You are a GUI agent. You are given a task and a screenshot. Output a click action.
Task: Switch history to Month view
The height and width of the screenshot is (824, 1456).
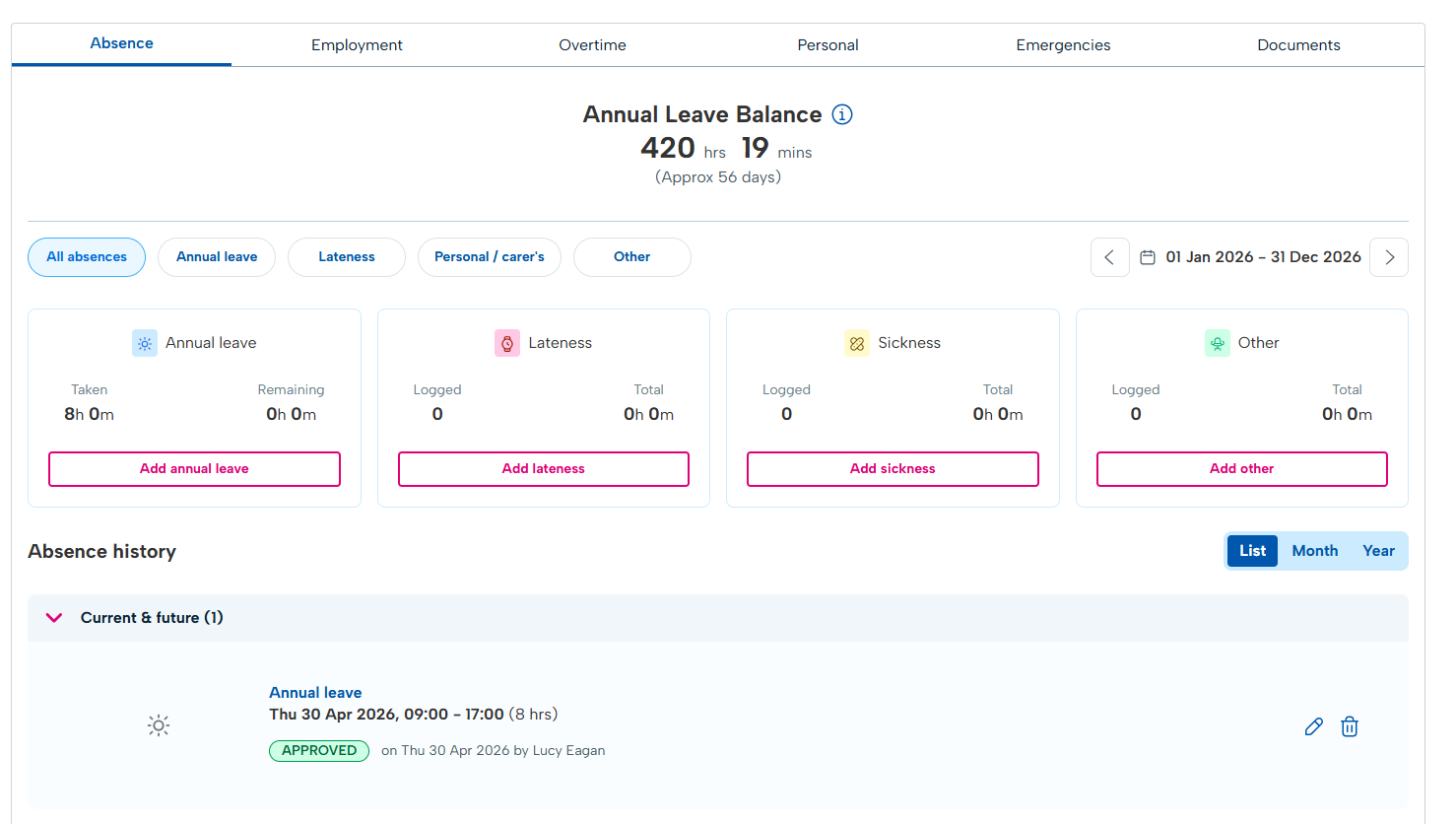(x=1315, y=551)
